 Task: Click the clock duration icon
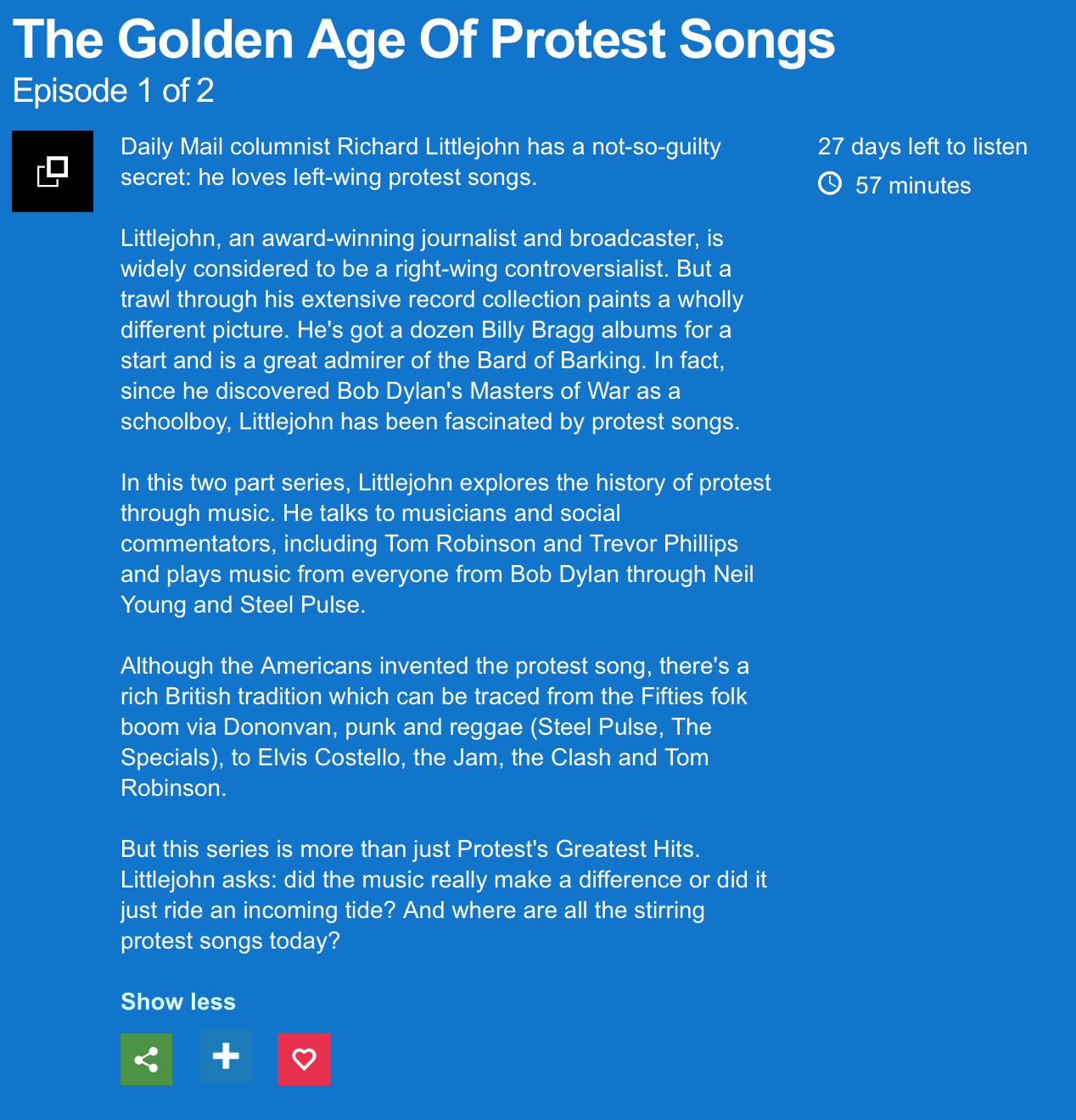pyautogui.click(x=830, y=183)
